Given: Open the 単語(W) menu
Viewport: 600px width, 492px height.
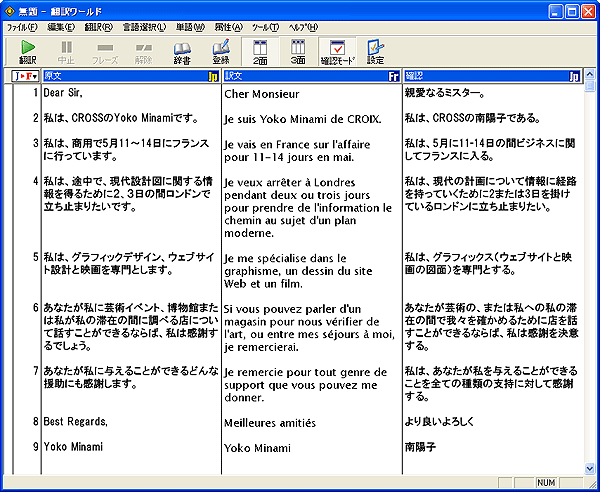Looking at the screenshot, I should pyautogui.click(x=190, y=27).
